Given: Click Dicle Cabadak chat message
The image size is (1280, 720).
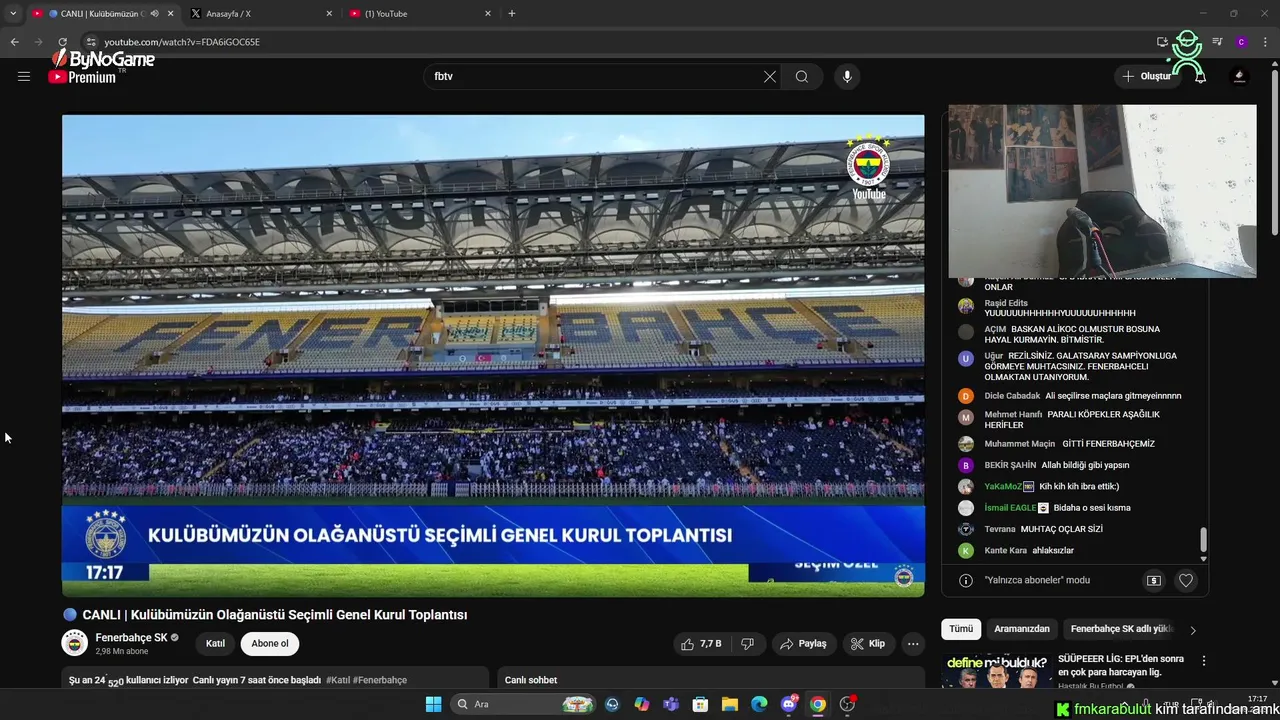Looking at the screenshot, I should click(x=1113, y=396).
